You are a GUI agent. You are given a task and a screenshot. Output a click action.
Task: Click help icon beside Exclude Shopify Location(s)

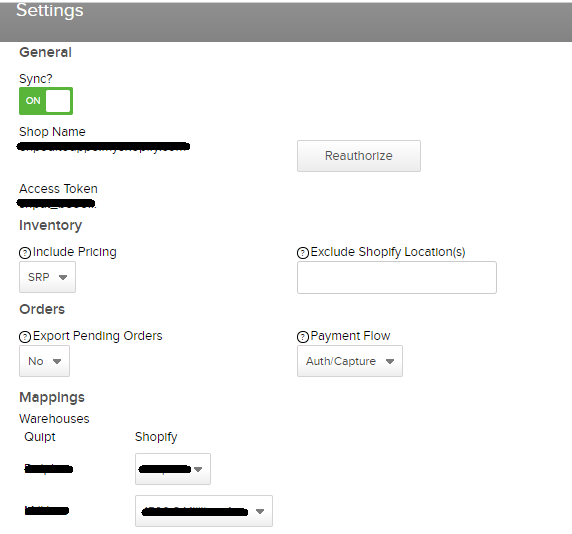[303, 253]
